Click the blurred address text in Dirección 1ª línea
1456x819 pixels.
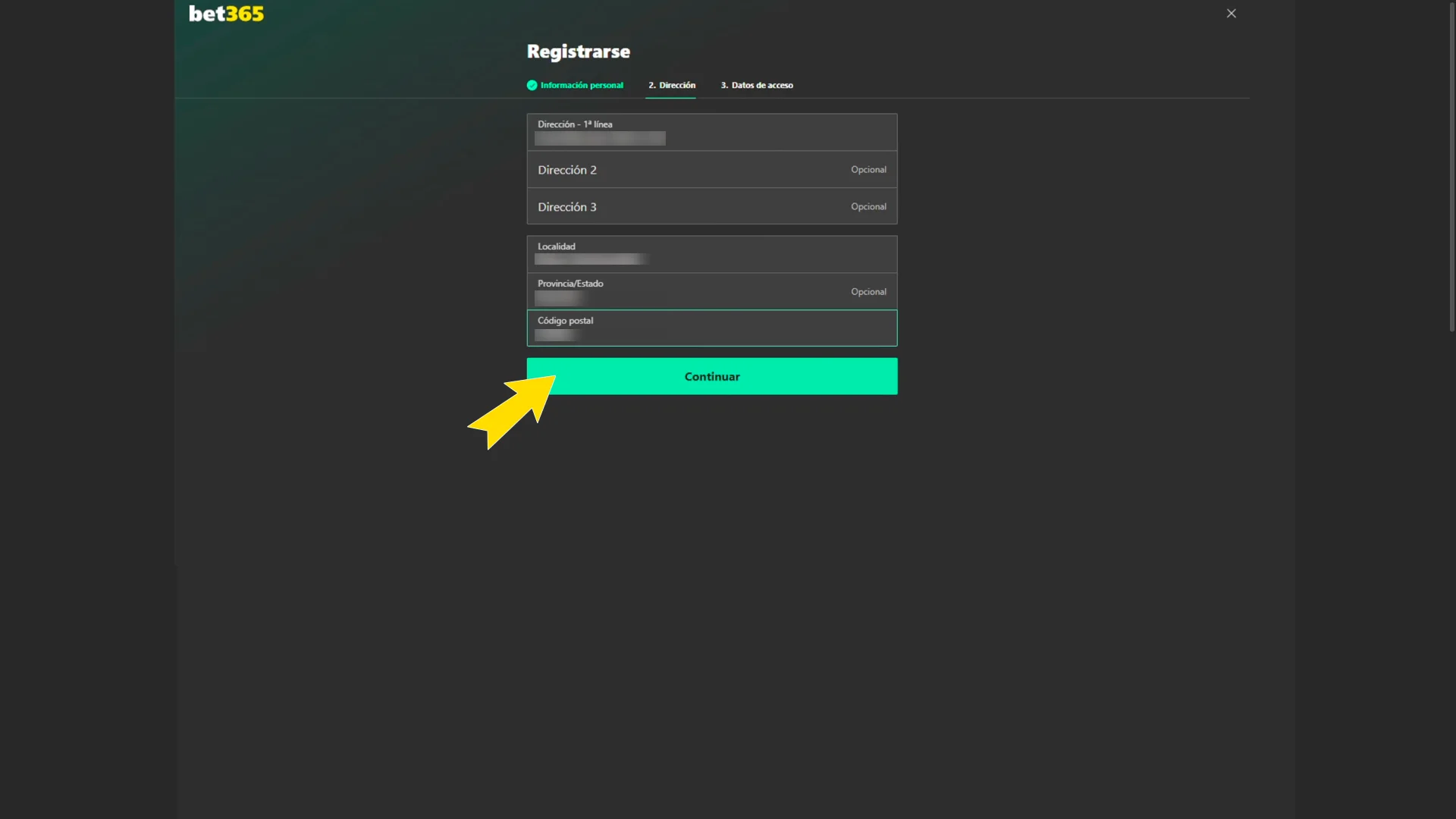(x=601, y=139)
